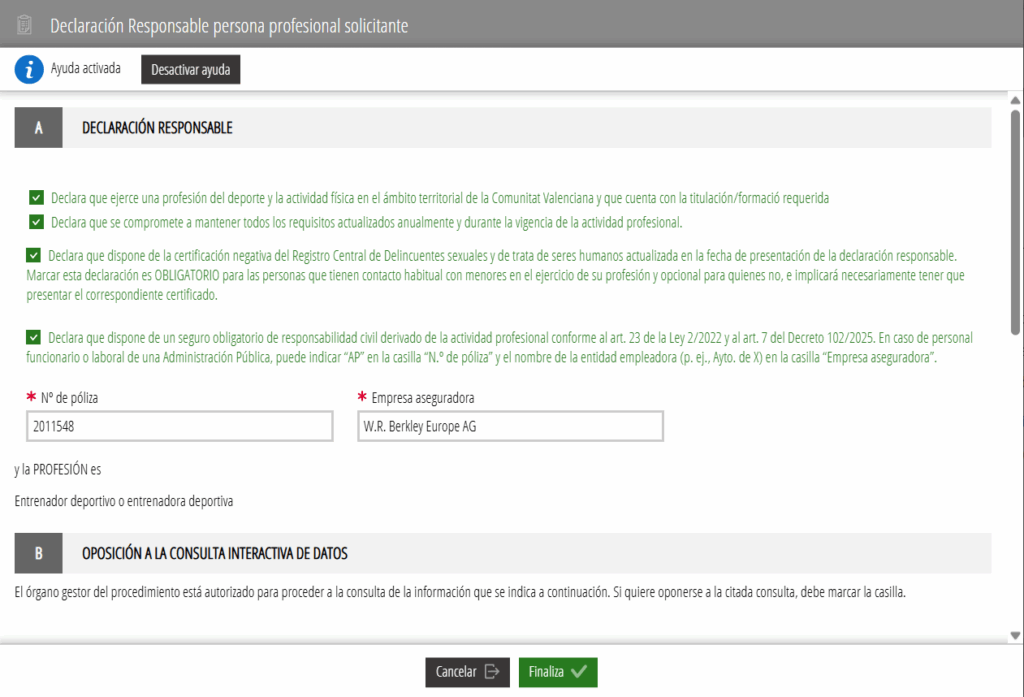Click the section B letter badge
The width and height of the screenshot is (1024, 697).
tap(39, 553)
